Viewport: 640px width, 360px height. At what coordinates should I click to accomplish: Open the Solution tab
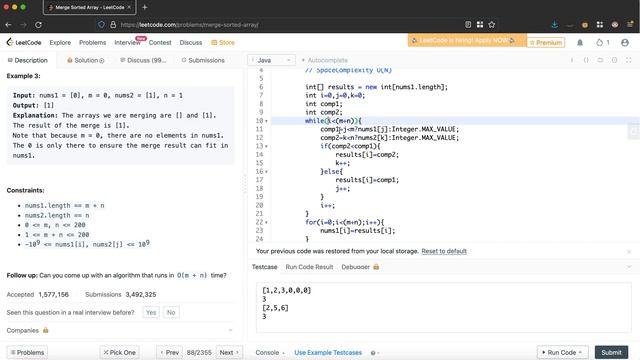pos(85,60)
